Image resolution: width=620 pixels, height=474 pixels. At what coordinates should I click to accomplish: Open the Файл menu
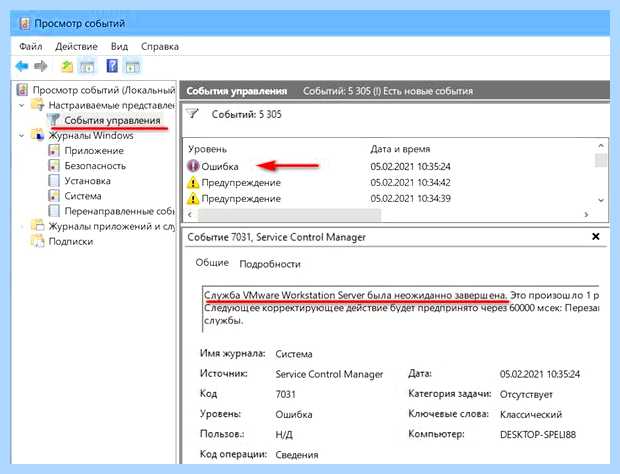(30, 46)
